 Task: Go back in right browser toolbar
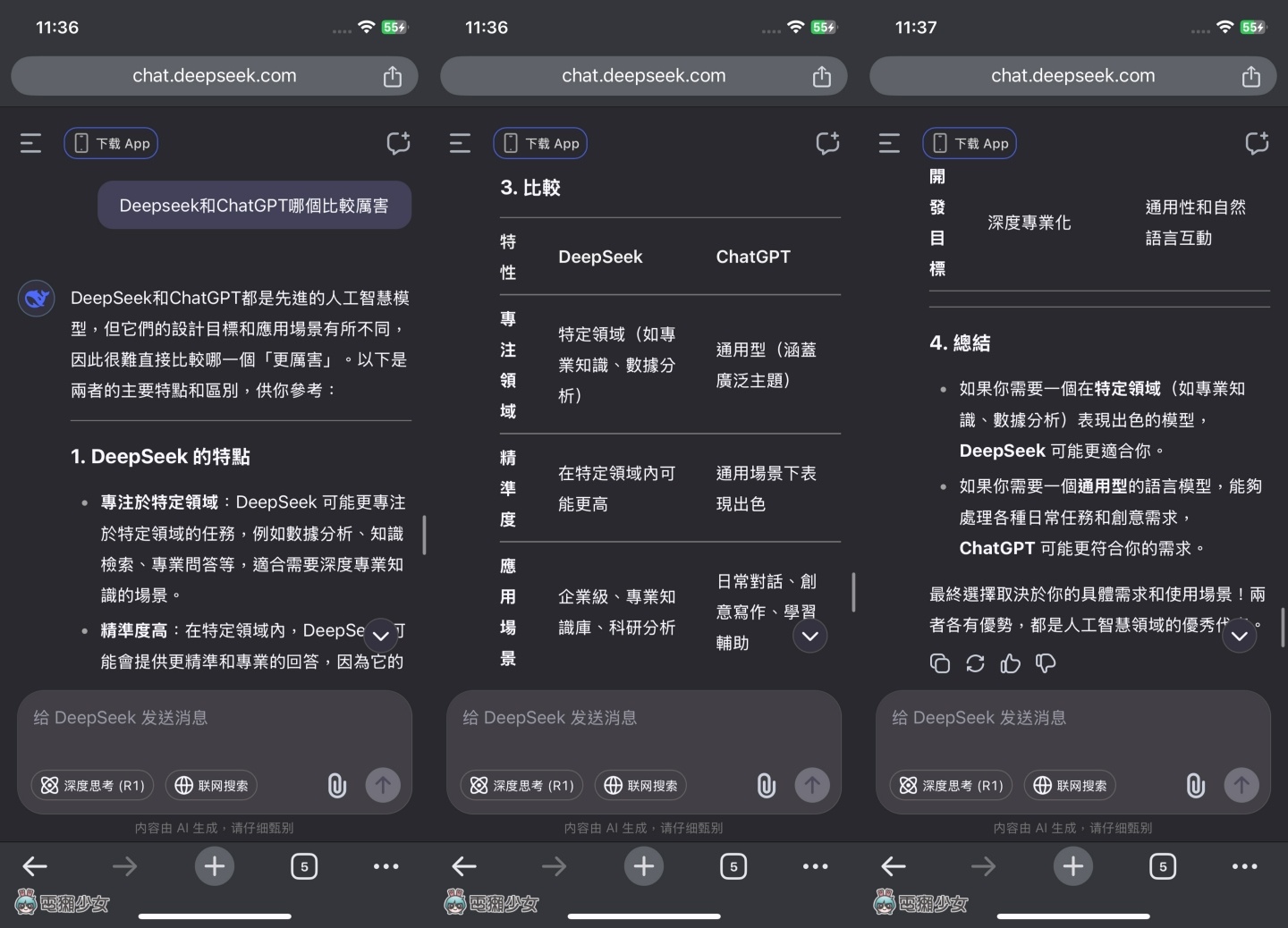coord(894,865)
